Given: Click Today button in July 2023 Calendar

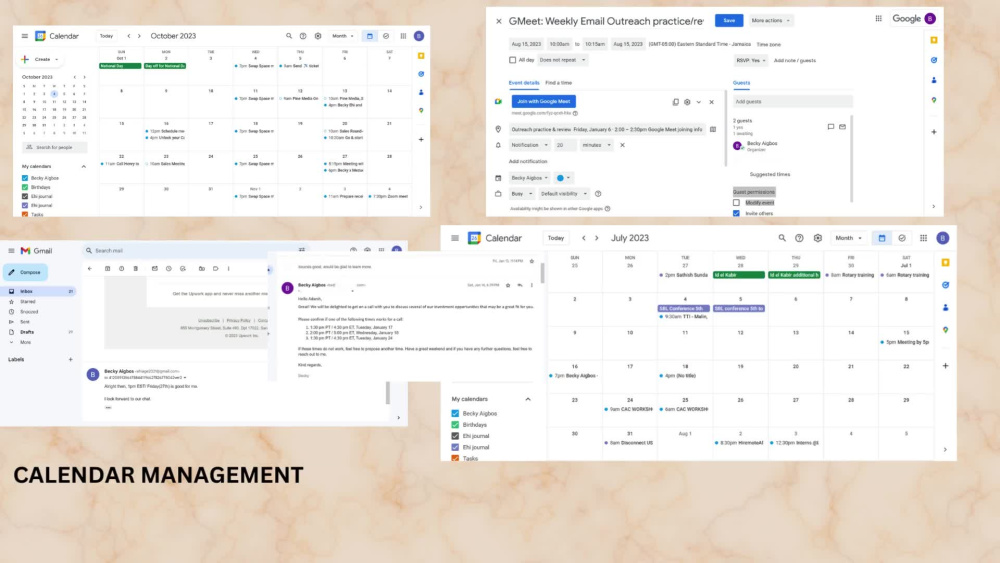Looking at the screenshot, I should pyautogui.click(x=556, y=238).
